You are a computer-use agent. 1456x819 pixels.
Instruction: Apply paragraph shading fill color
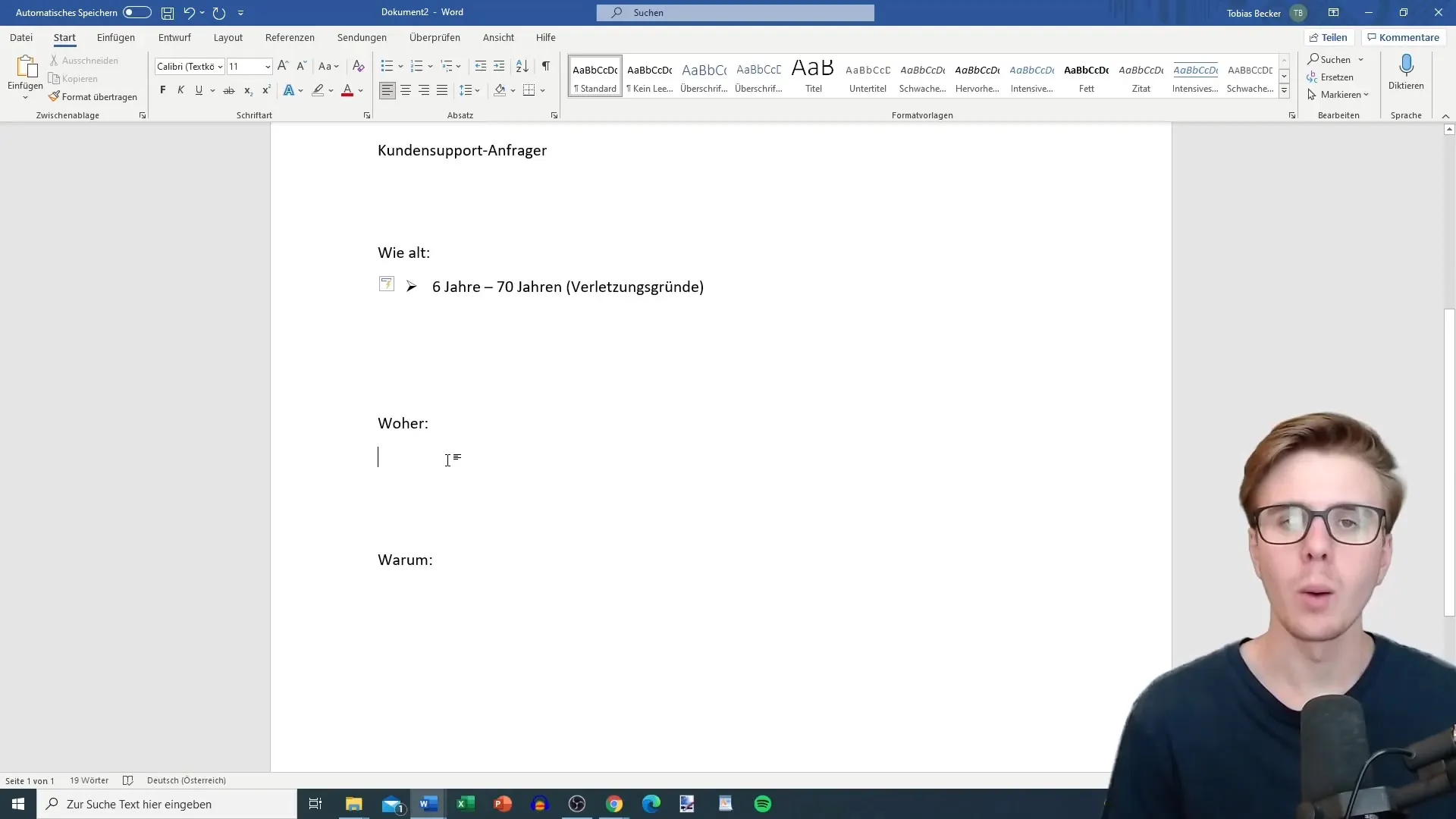(x=500, y=90)
